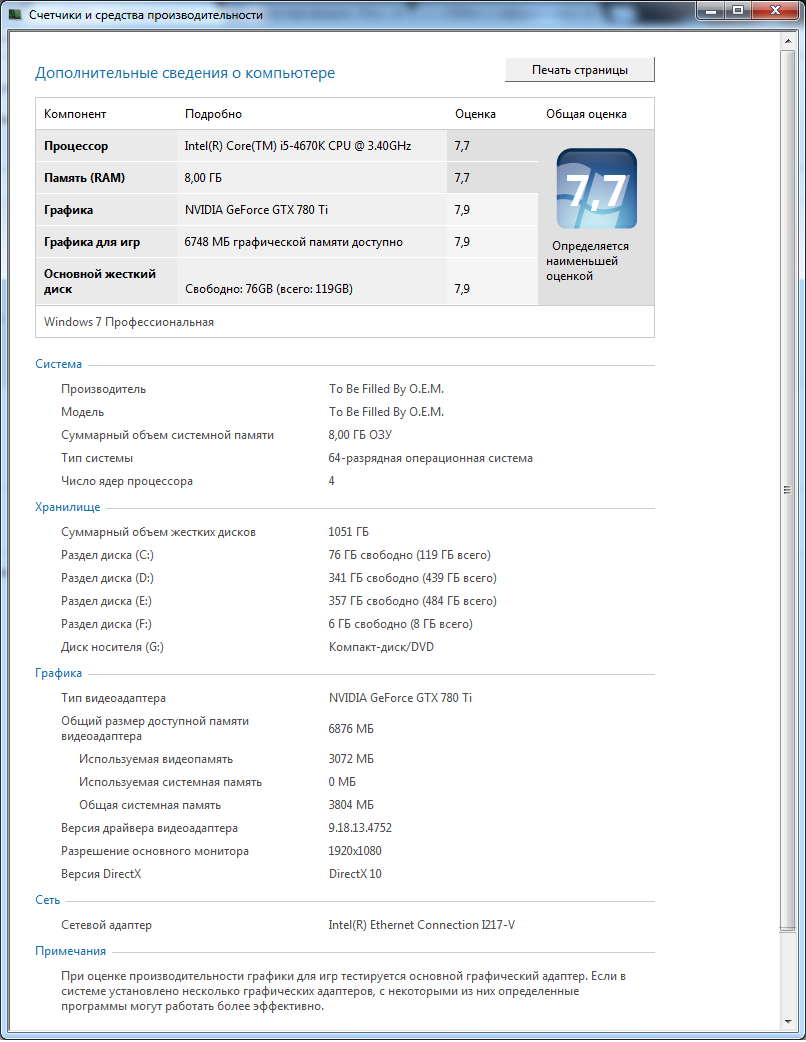806x1042 pixels.
Task: Click 1920x1080 resolution value
Action: (x=355, y=851)
